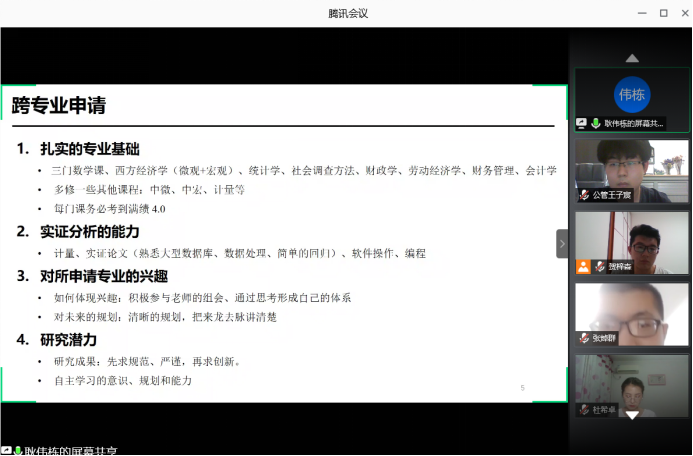Click muted mic icon beside 贺梓睿 name
Screen dimensions: 693x456
(598, 267)
